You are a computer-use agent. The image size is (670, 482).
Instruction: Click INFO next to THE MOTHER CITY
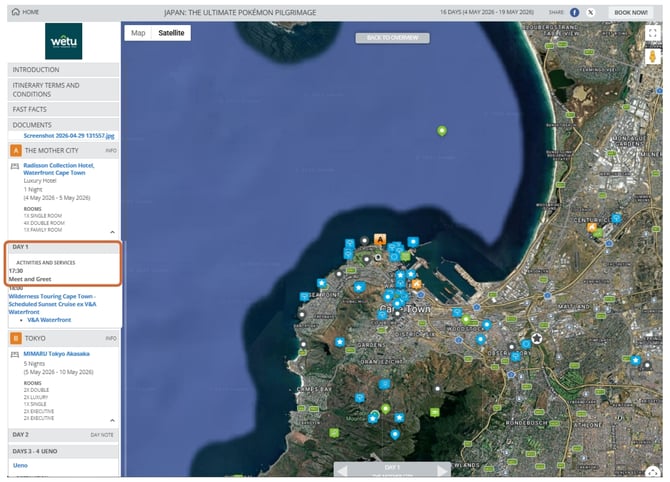111,150
